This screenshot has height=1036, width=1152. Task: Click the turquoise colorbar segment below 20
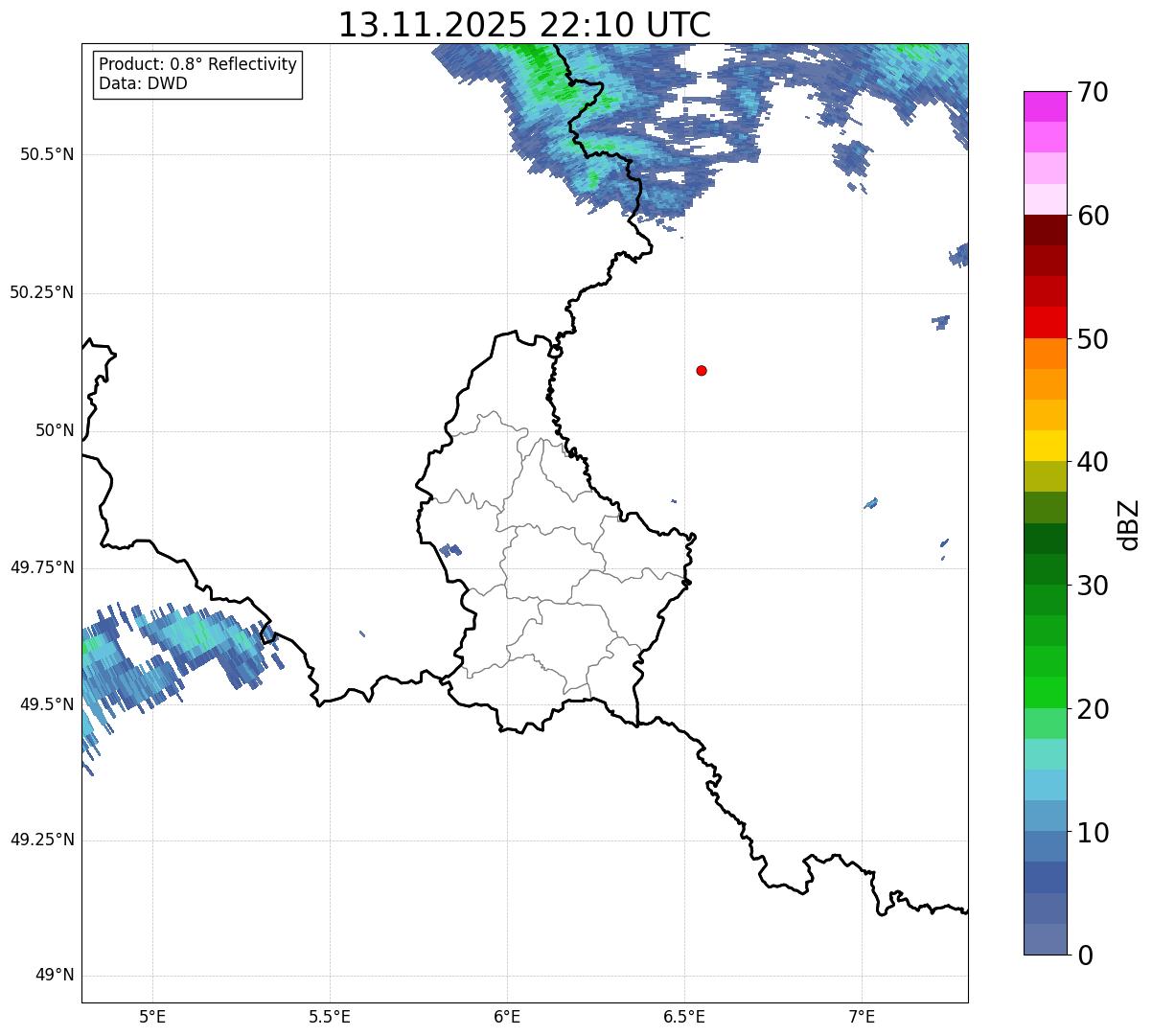1045,754
